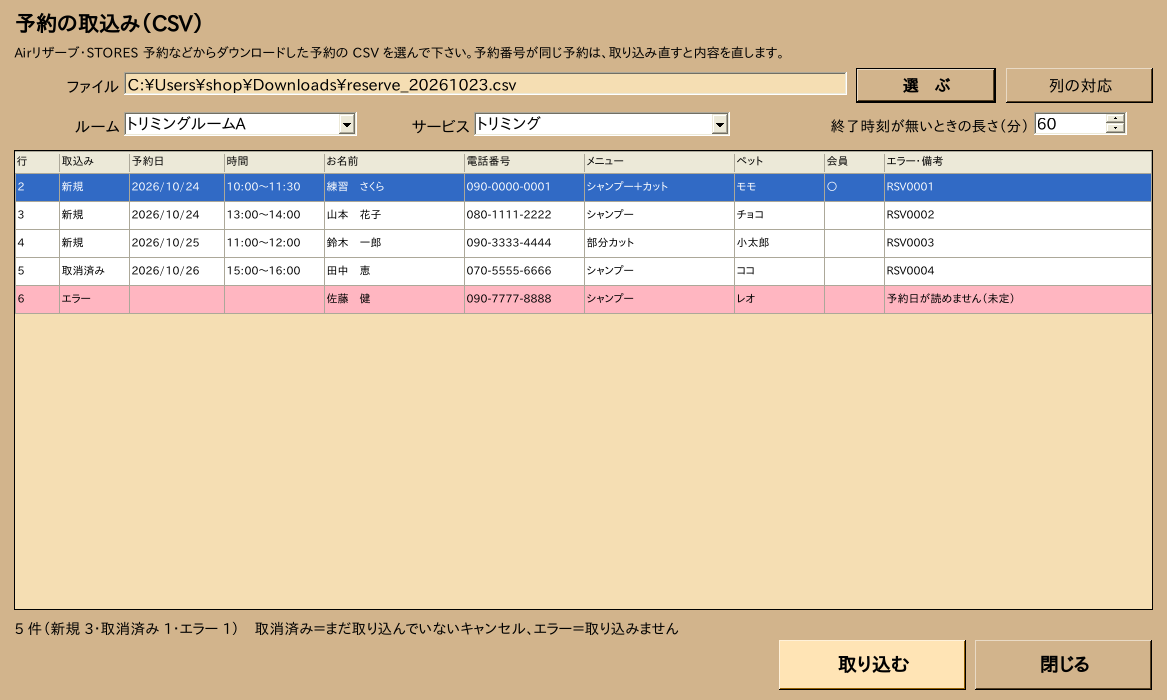Click the 時間 column header
The height and width of the screenshot is (700, 1167).
[x=275, y=161]
